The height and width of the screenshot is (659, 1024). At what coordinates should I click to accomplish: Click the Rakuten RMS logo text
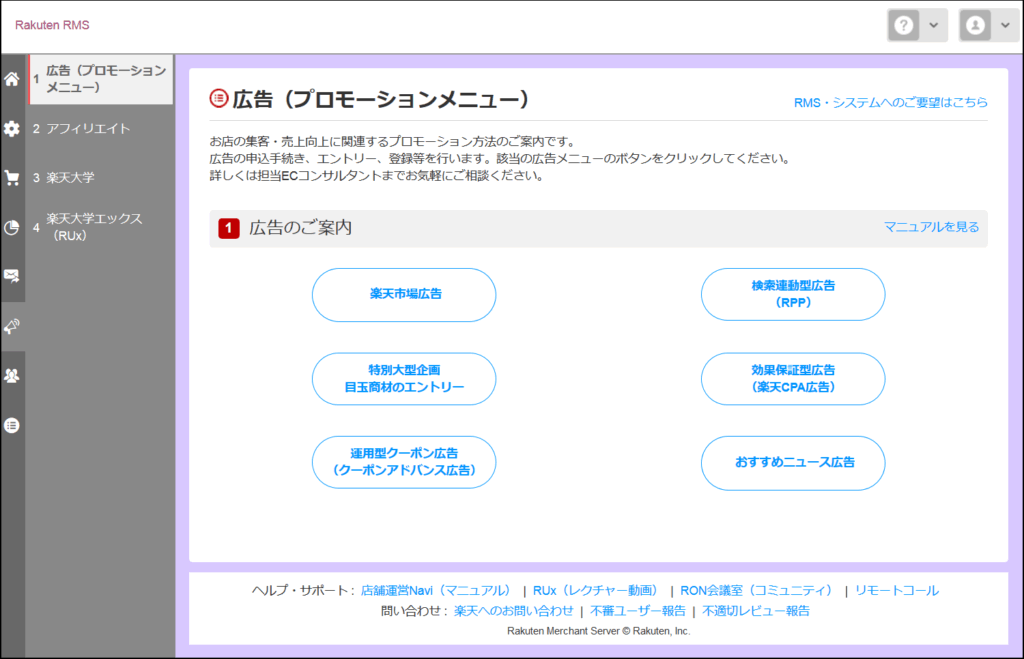click(x=52, y=25)
